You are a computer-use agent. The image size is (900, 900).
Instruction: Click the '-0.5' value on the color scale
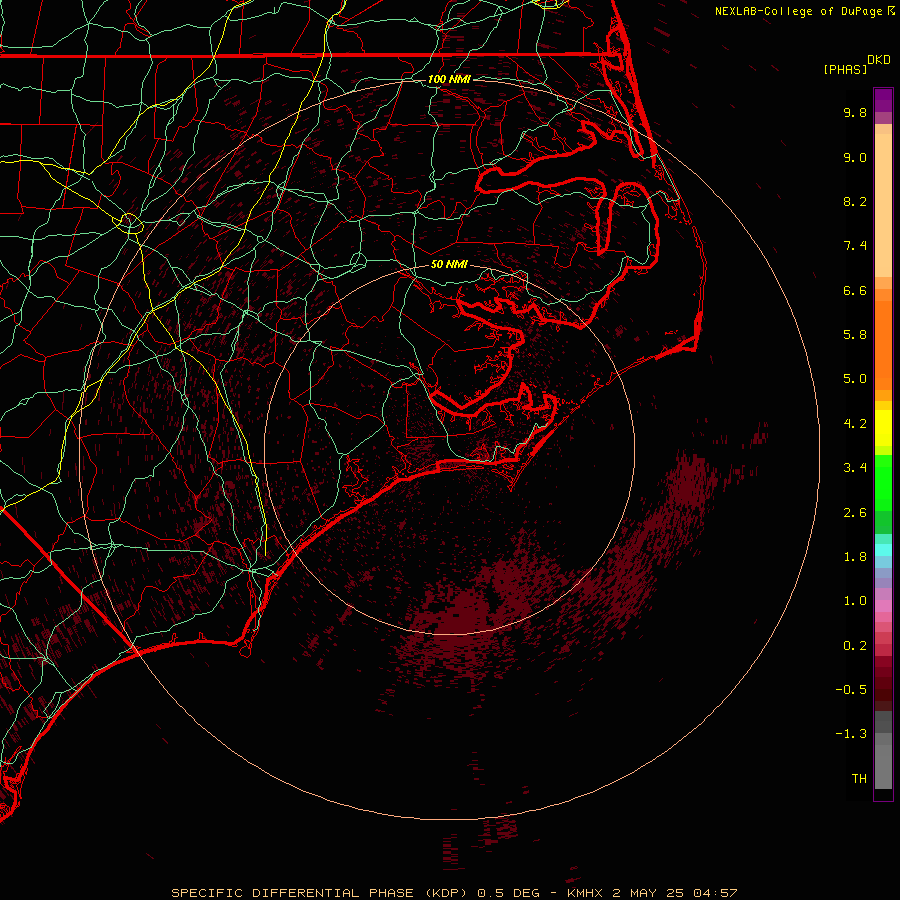pyautogui.click(x=851, y=690)
